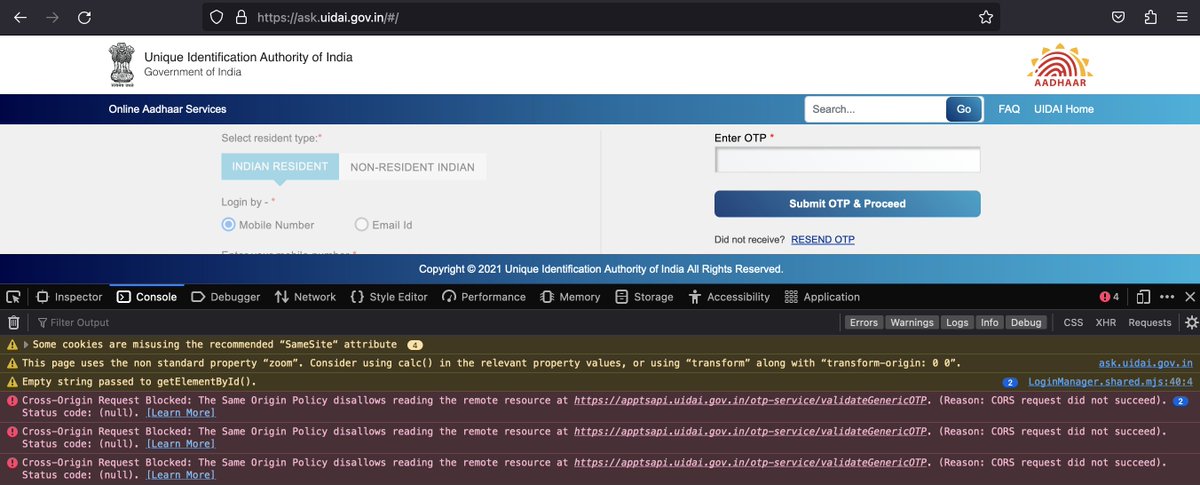The image size is (1200, 485).
Task: Activate the devtools element picker icon
Action: [x=13, y=297]
